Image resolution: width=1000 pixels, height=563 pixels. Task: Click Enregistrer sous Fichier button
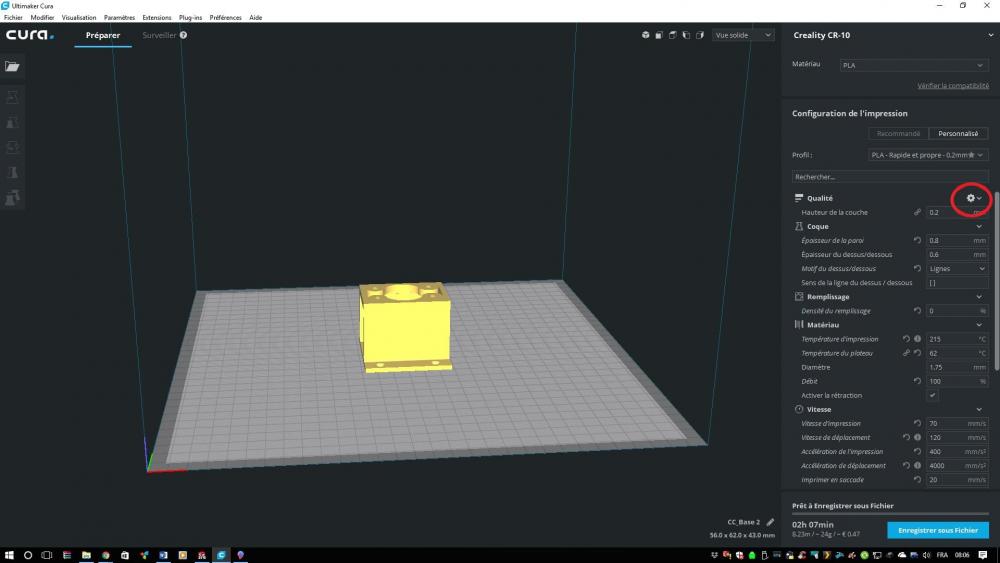click(938, 530)
